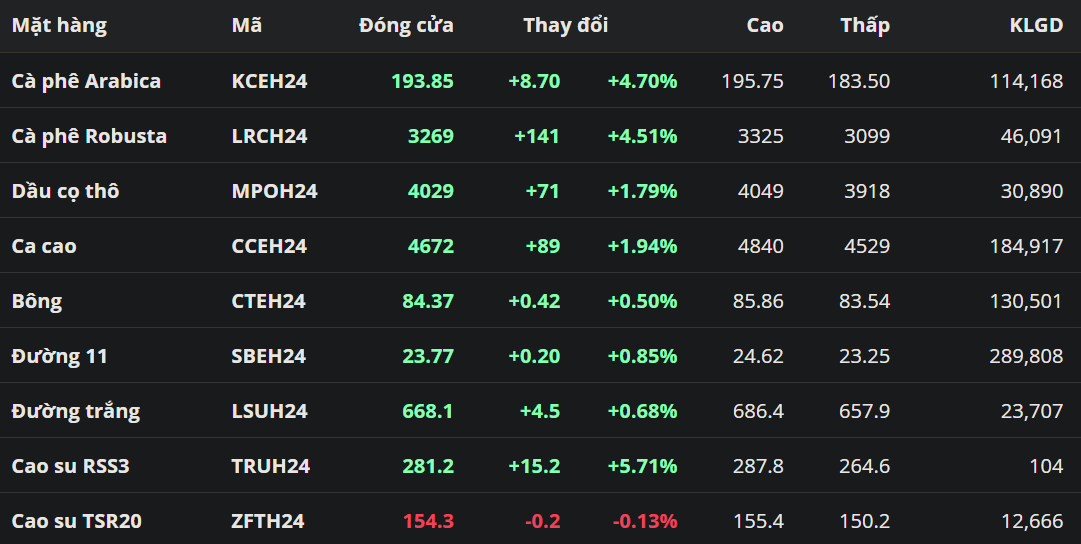Click the Thay đổi column header
Screen dimensions: 1081x544
(565, 26)
